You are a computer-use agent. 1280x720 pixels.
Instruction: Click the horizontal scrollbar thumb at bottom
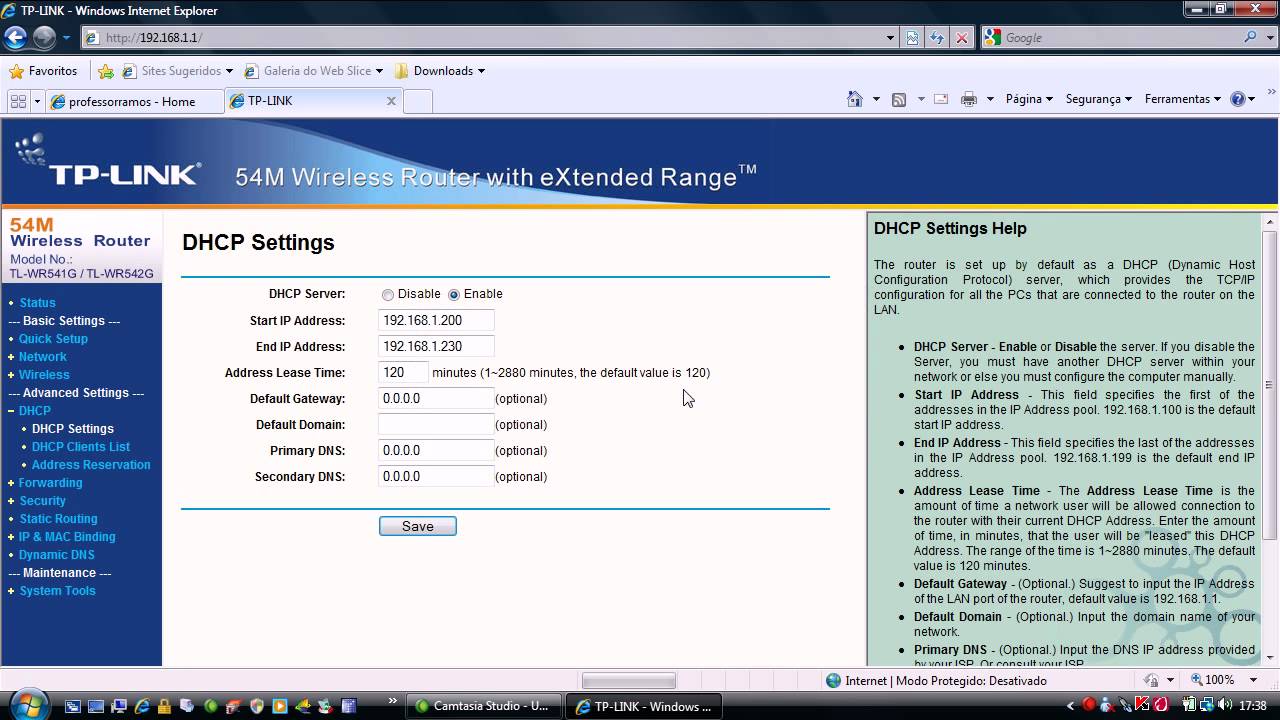click(x=629, y=680)
